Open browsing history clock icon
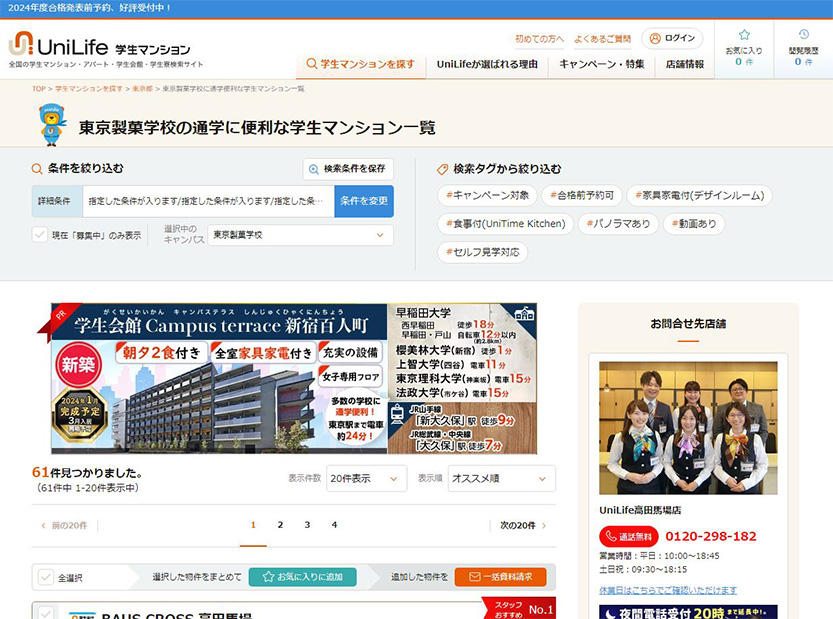The image size is (833, 619). [803, 35]
